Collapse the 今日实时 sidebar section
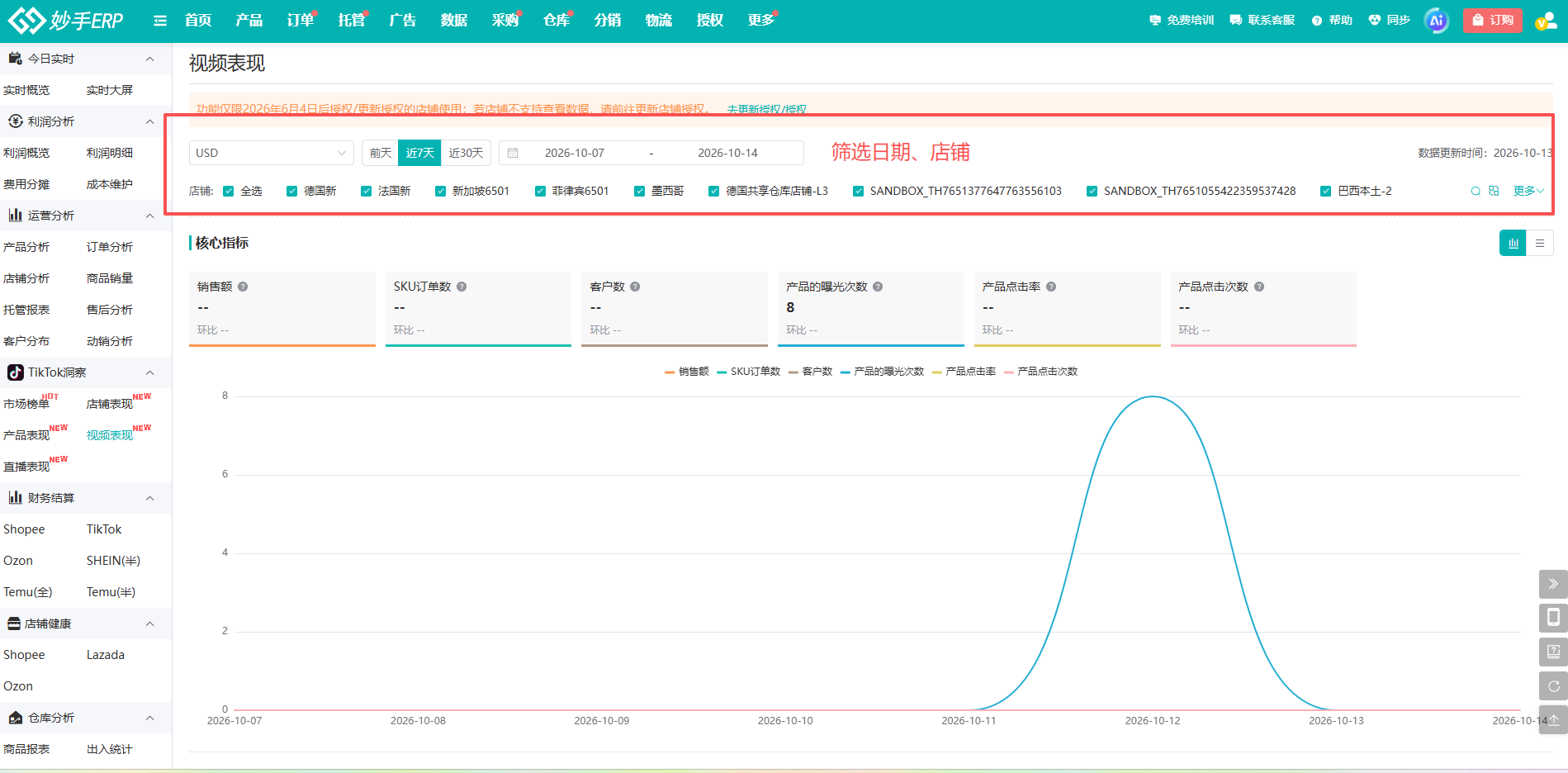1568x773 pixels. click(x=149, y=59)
